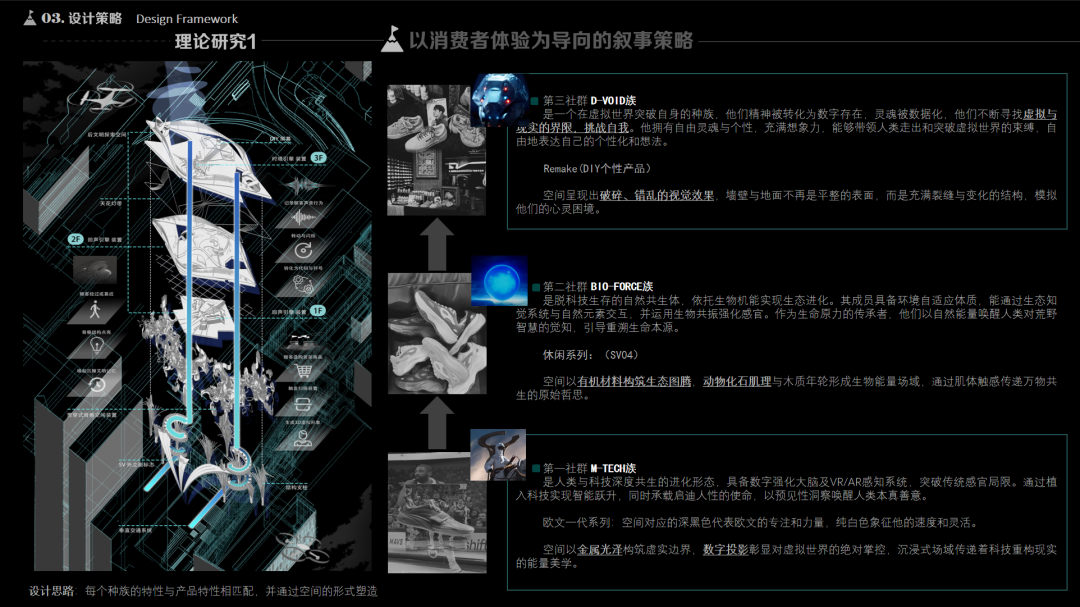
Task: Select the clock civilization-memory icon
Action: point(100,386)
